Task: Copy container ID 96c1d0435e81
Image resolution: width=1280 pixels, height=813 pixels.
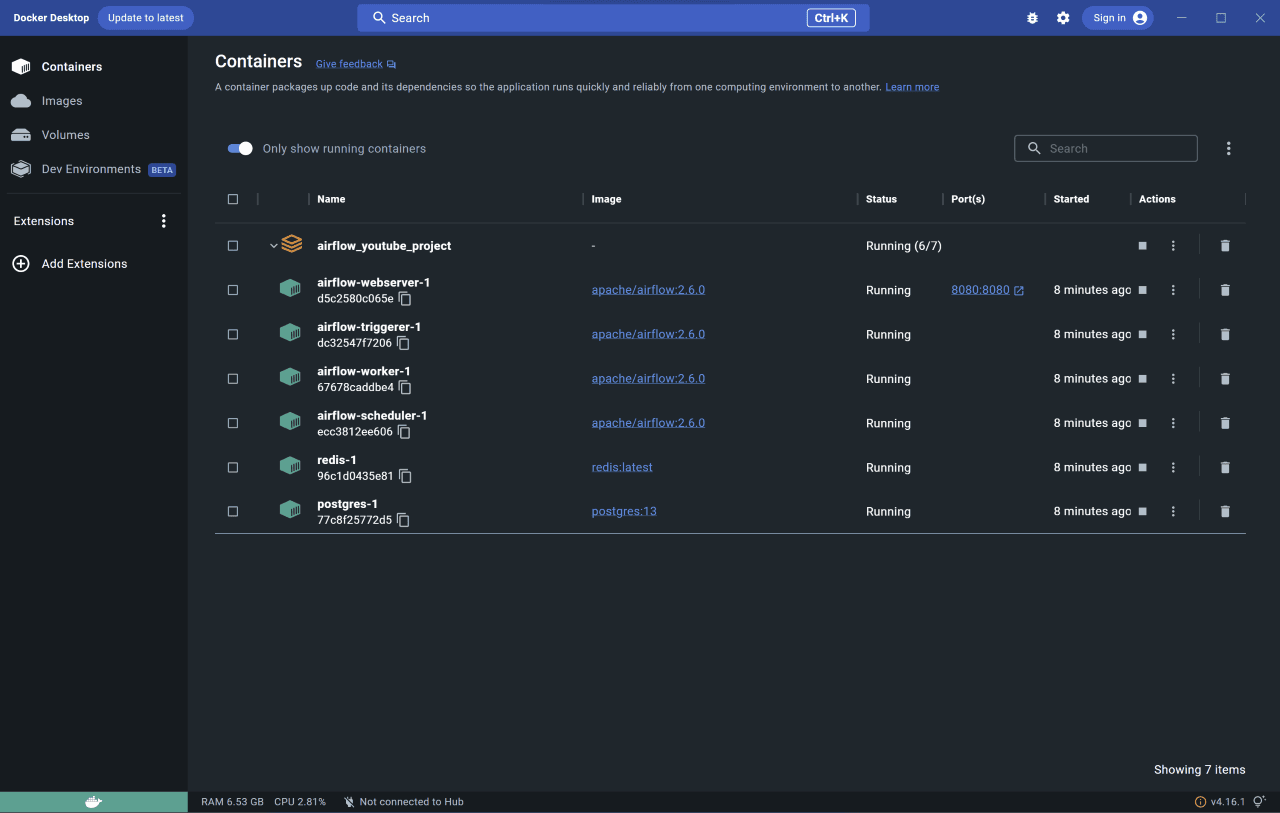Action: click(x=405, y=476)
